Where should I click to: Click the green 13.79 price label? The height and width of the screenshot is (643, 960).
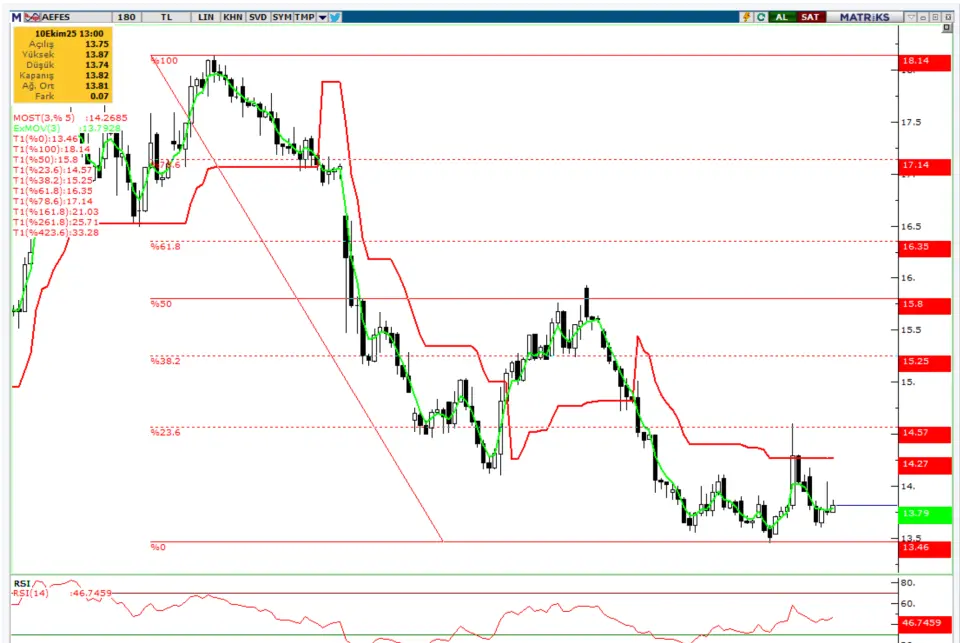point(922,514)
